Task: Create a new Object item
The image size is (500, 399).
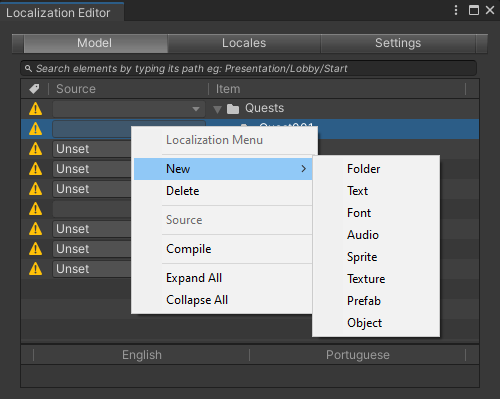Action: (376, 323)
